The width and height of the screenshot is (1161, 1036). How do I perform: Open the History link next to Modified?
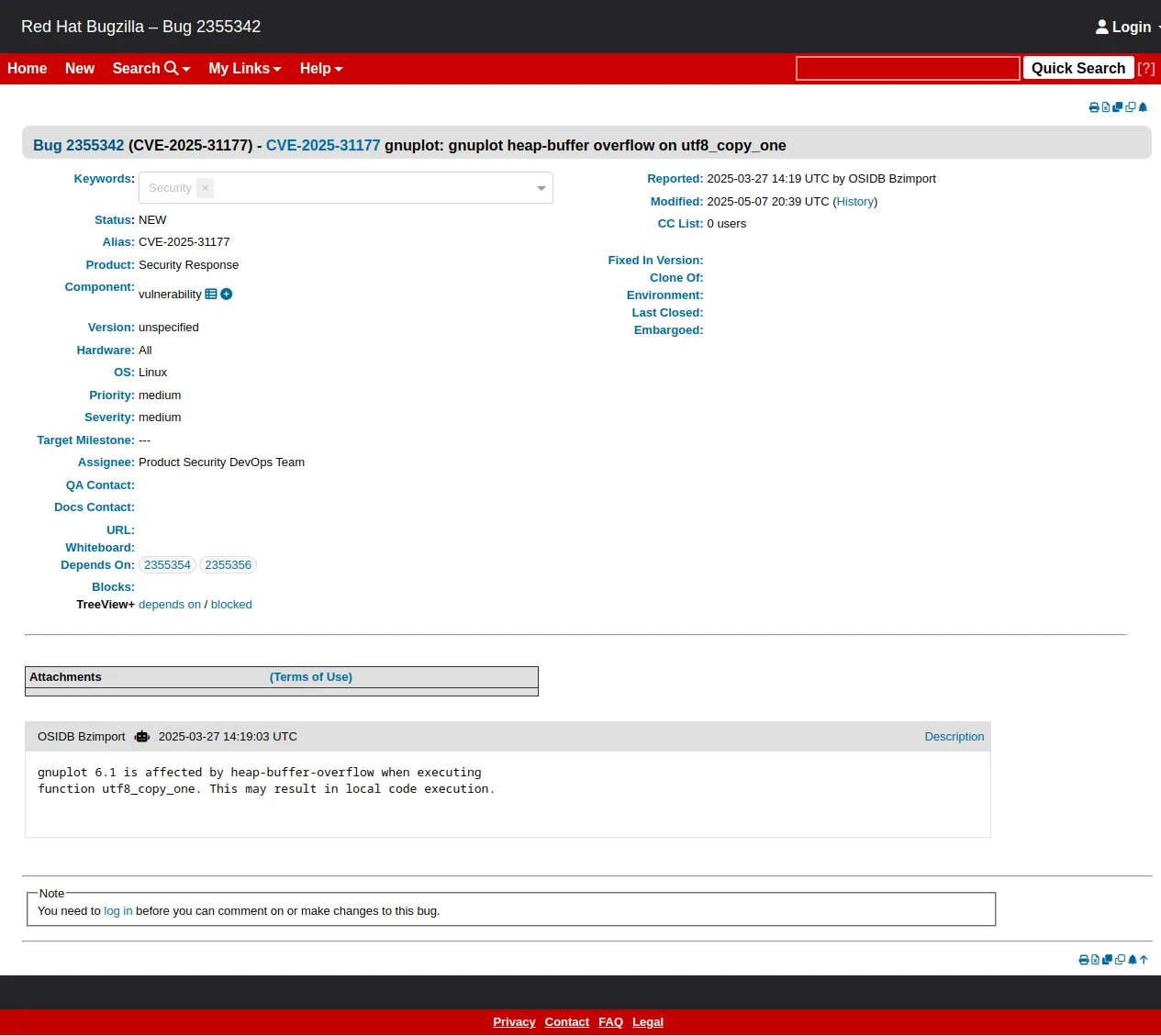click(x=855, y=201)
